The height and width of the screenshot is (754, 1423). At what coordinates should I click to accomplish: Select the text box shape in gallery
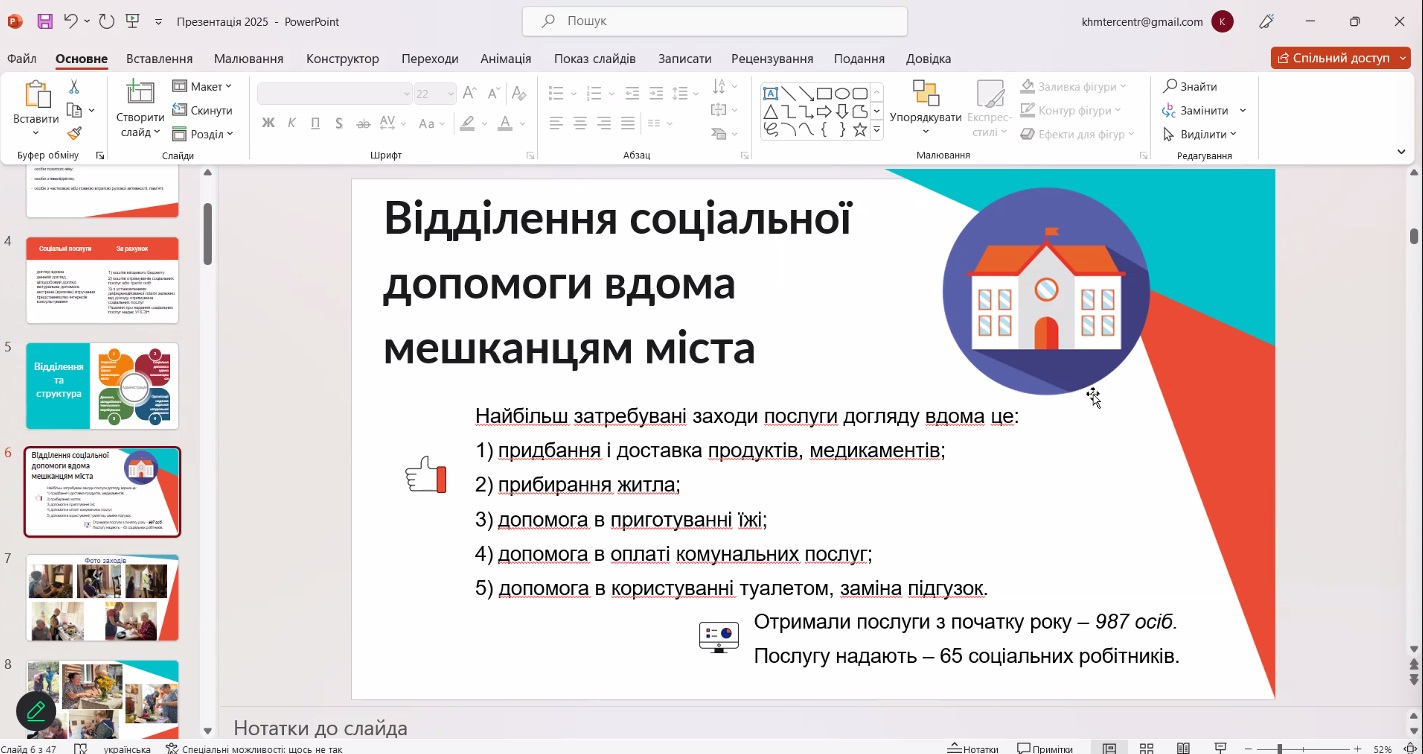[771, 94]
